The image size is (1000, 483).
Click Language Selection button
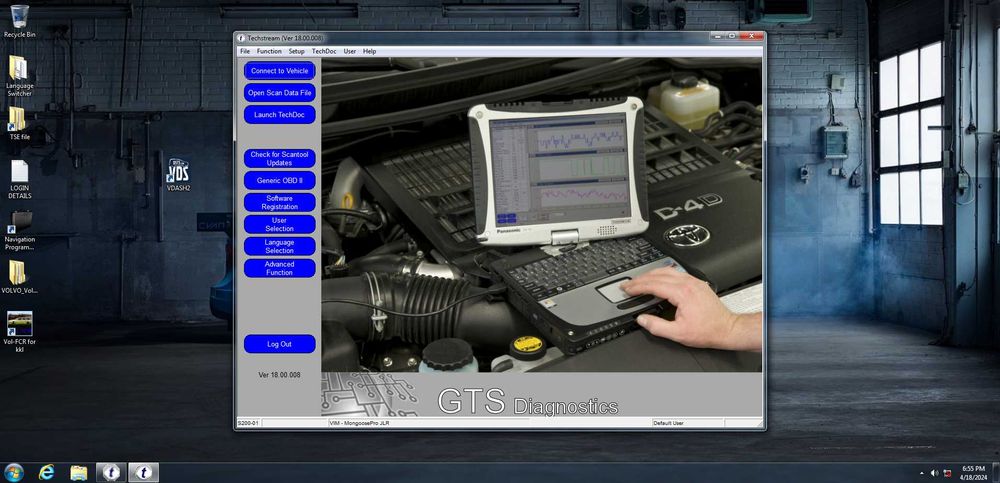[279, 246]
